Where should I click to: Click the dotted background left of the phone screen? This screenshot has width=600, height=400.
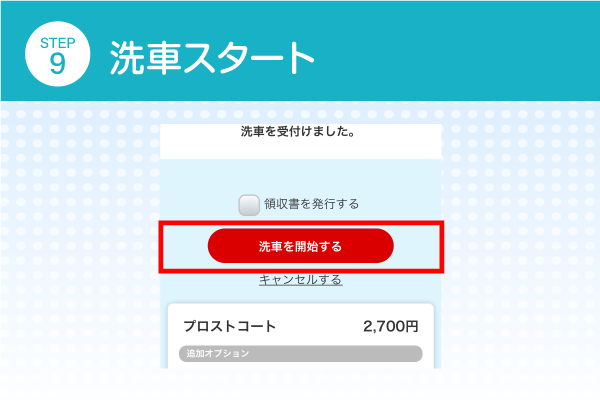point(80,250)
